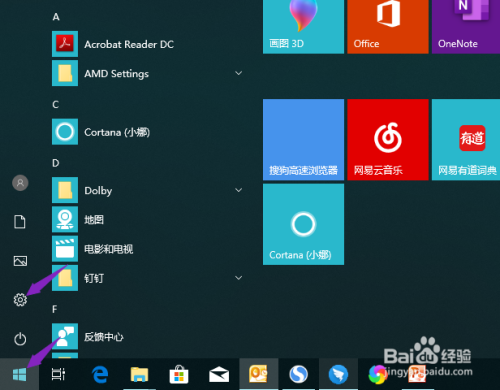
Task: Open the 网易云音乐 tile
Action: 388,140
